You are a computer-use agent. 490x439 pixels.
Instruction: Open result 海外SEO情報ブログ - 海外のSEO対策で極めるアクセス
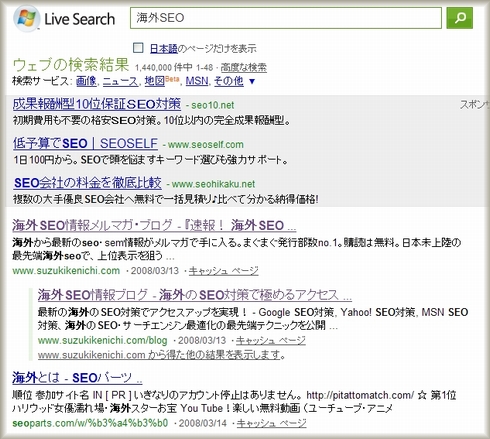(195, 295)
